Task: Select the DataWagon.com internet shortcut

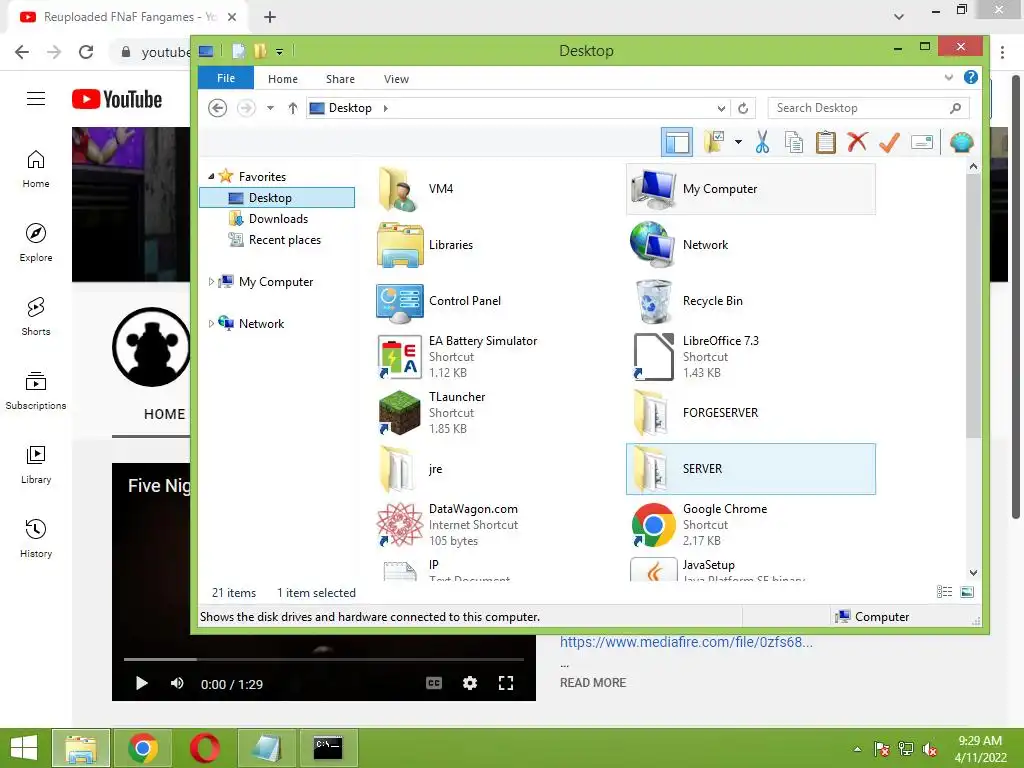Action: [447, 524]
